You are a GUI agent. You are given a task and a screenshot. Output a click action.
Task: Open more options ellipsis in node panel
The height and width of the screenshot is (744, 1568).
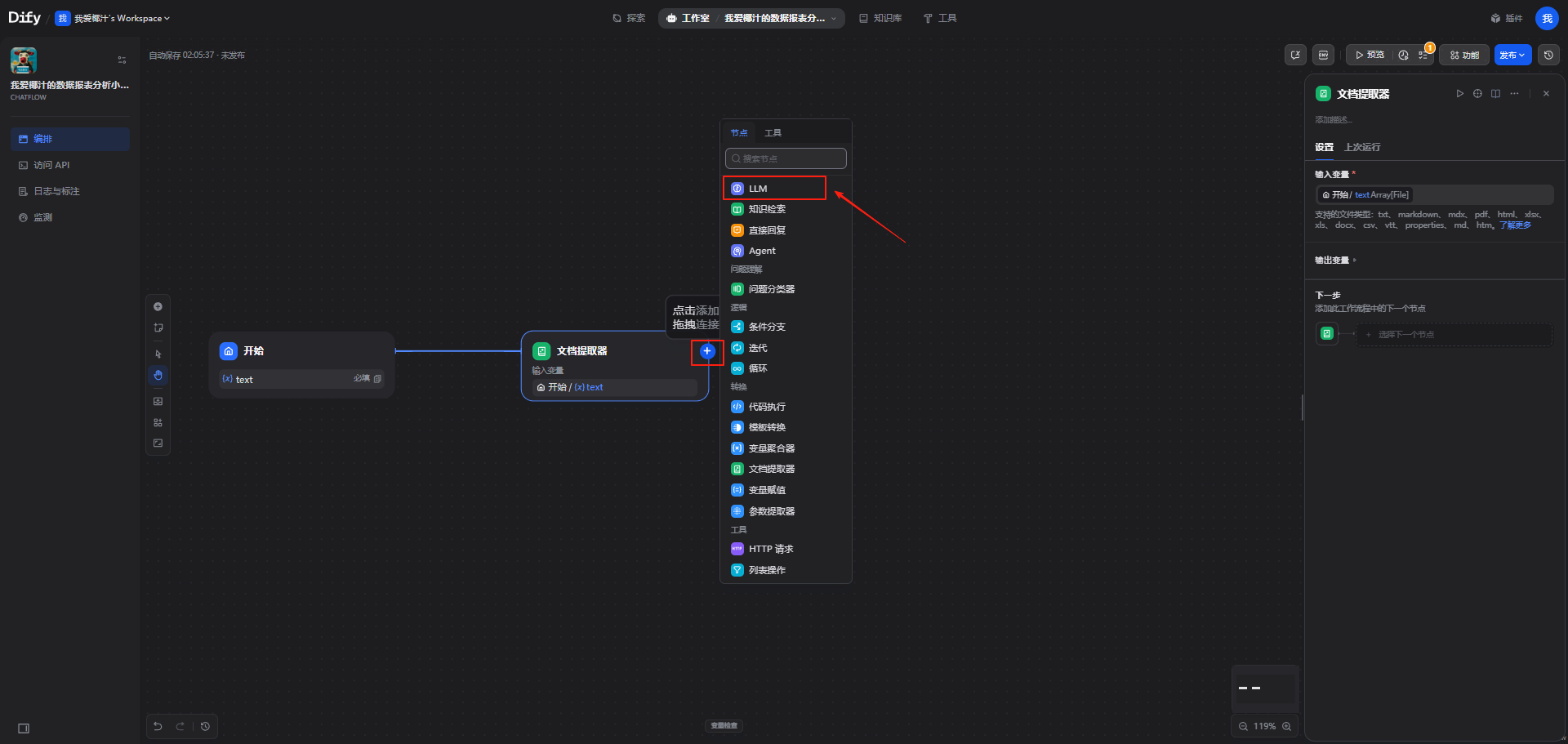pos(1514,94)
